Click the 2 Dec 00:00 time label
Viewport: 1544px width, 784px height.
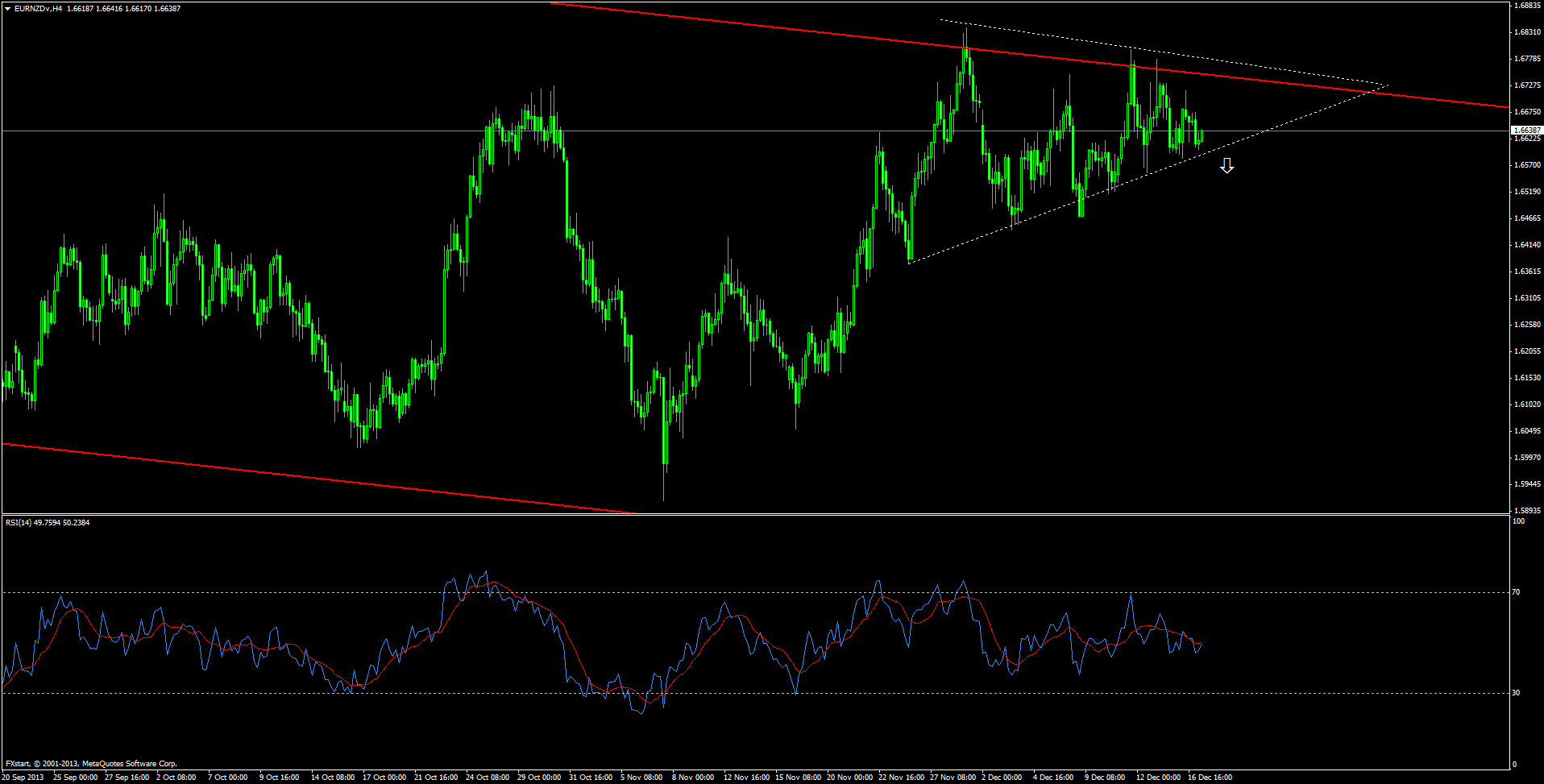pyautogui.click(x=1002, y=778)
